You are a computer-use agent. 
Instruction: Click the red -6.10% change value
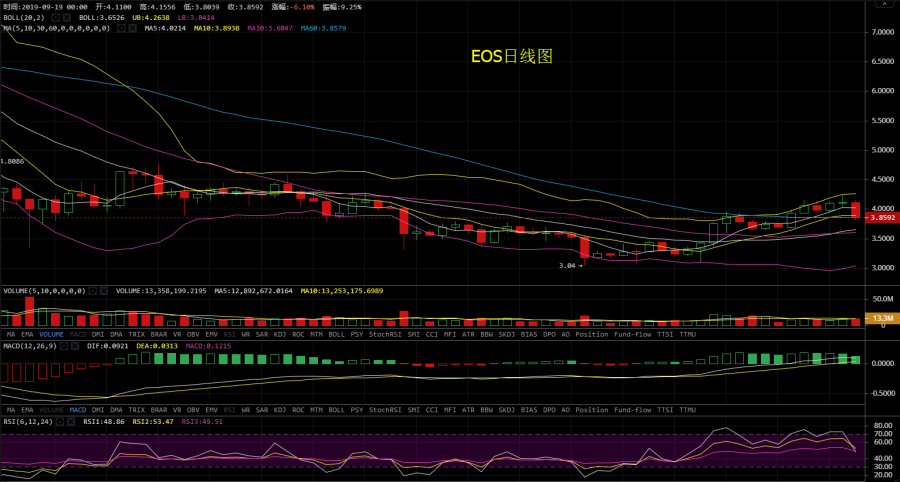(303, 7)
